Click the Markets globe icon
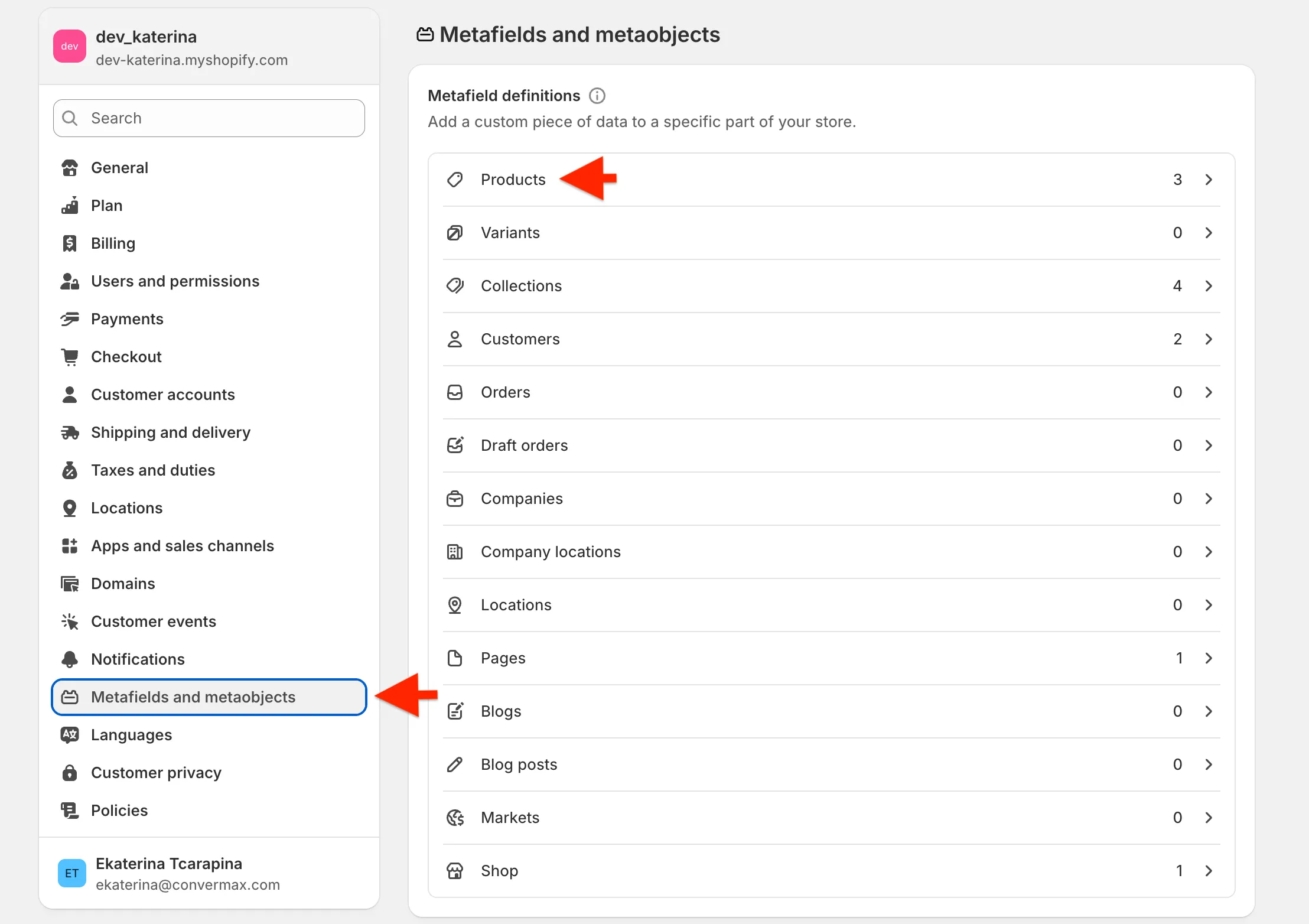 [x=455, y=818]
